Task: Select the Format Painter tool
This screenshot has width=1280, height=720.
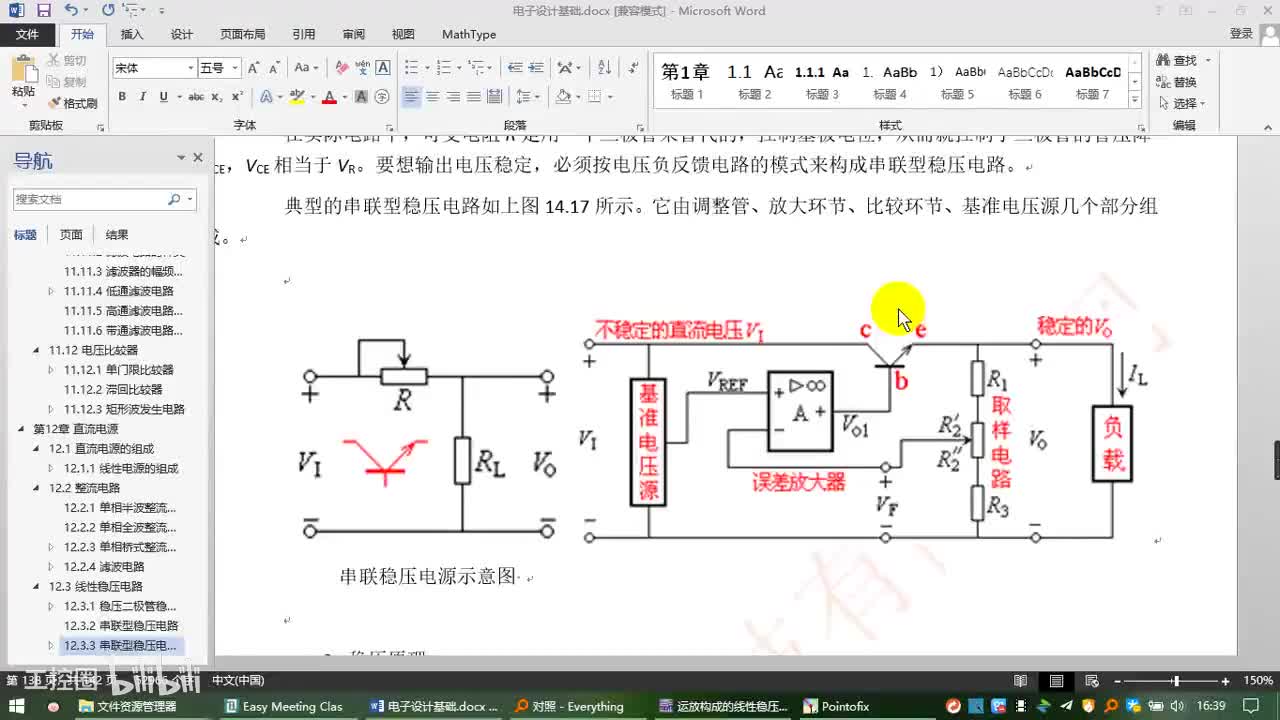Action: coord(73,103)
